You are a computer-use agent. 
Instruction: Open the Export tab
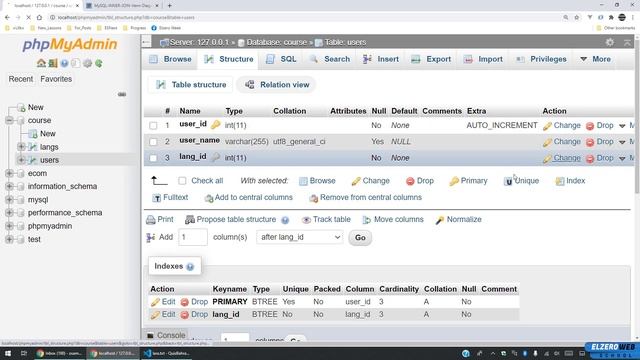pyautogui.click(x=431, y=59)
